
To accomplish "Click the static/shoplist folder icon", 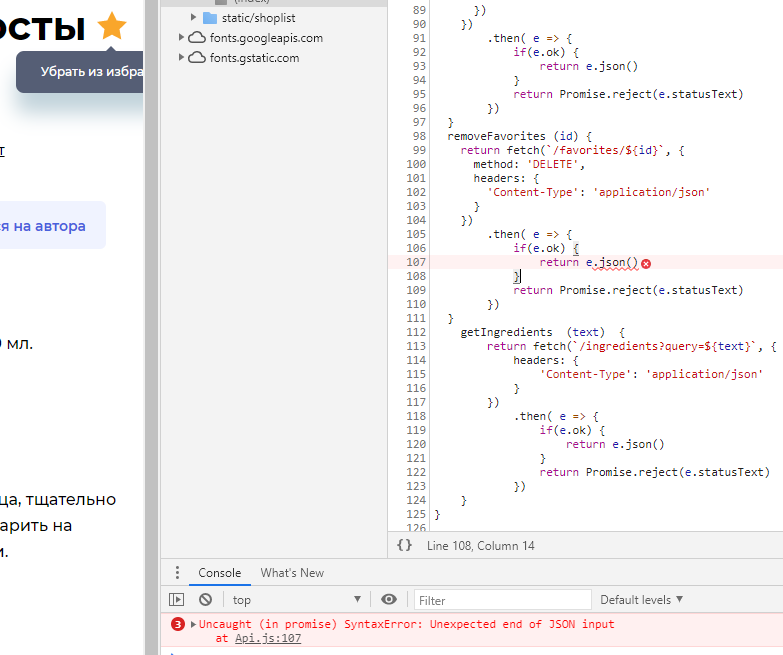I will click(x=210, y=18).
